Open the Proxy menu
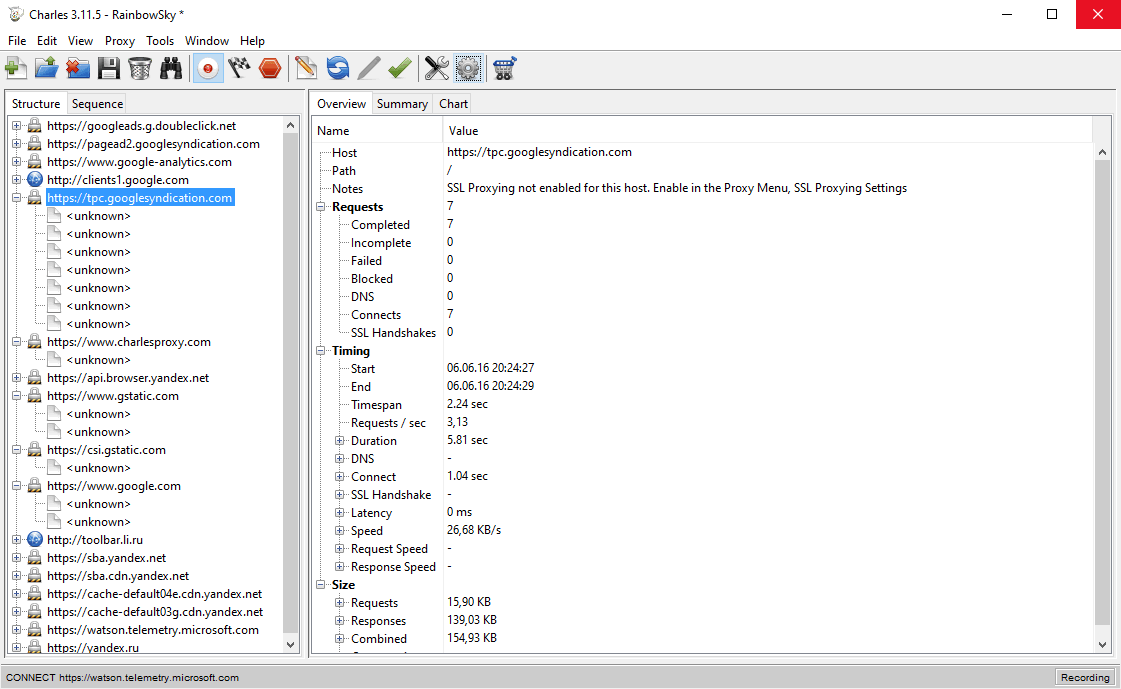This screenshot has width=1121, height=689. tap(119, 41)
